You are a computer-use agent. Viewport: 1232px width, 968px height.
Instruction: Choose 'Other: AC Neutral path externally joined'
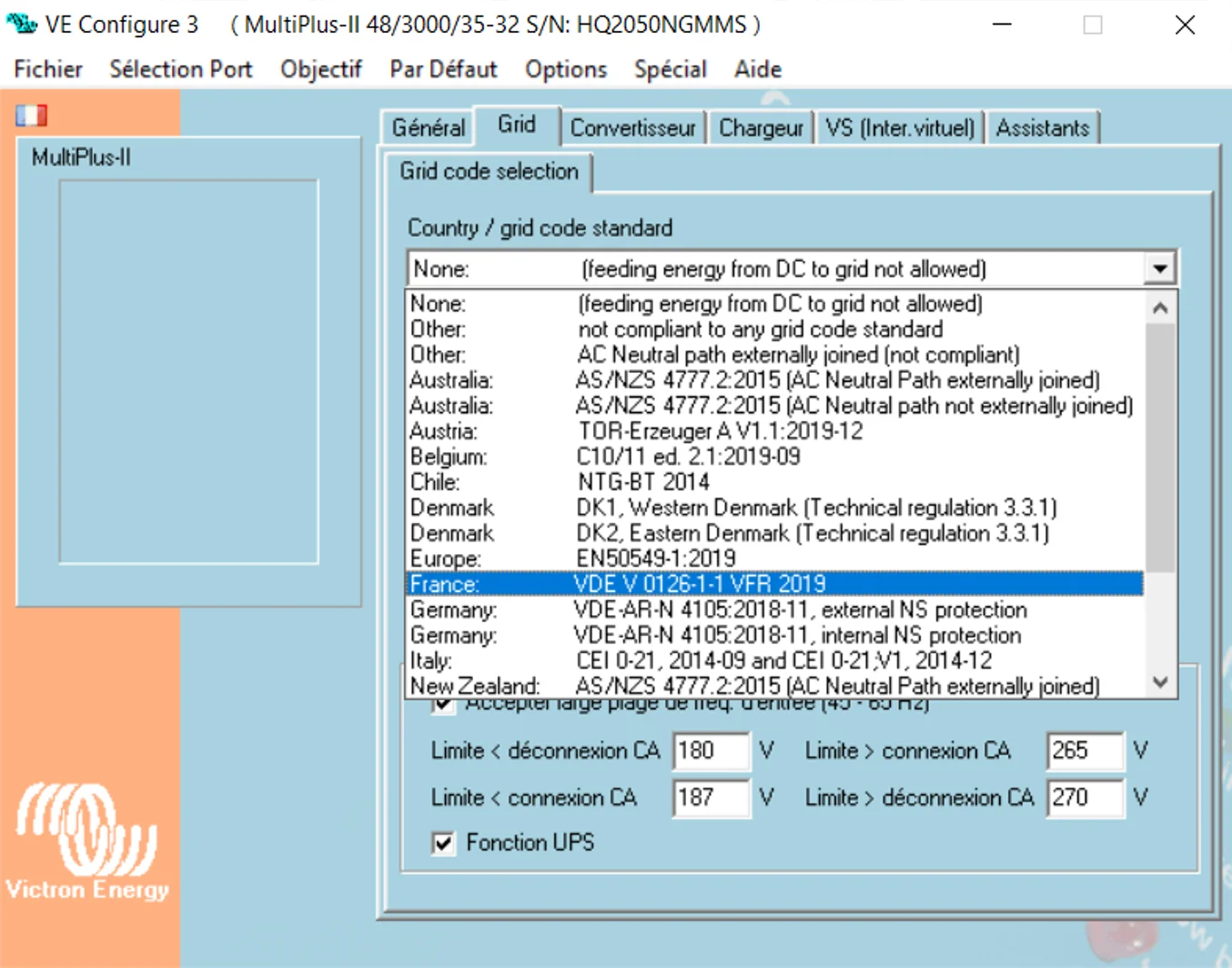tap(775, 355)
